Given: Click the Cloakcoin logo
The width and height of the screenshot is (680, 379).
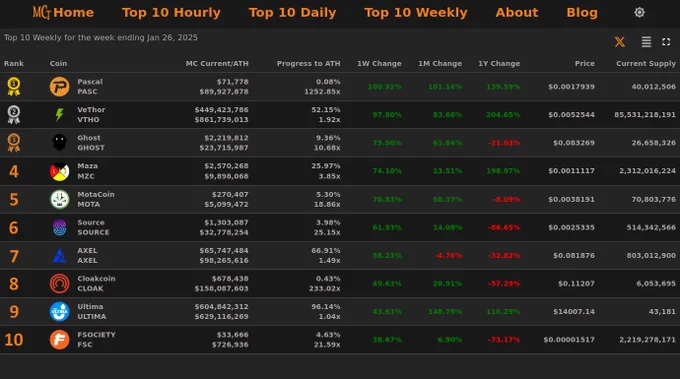Looking at the screenshot, I should coord(59,284).
